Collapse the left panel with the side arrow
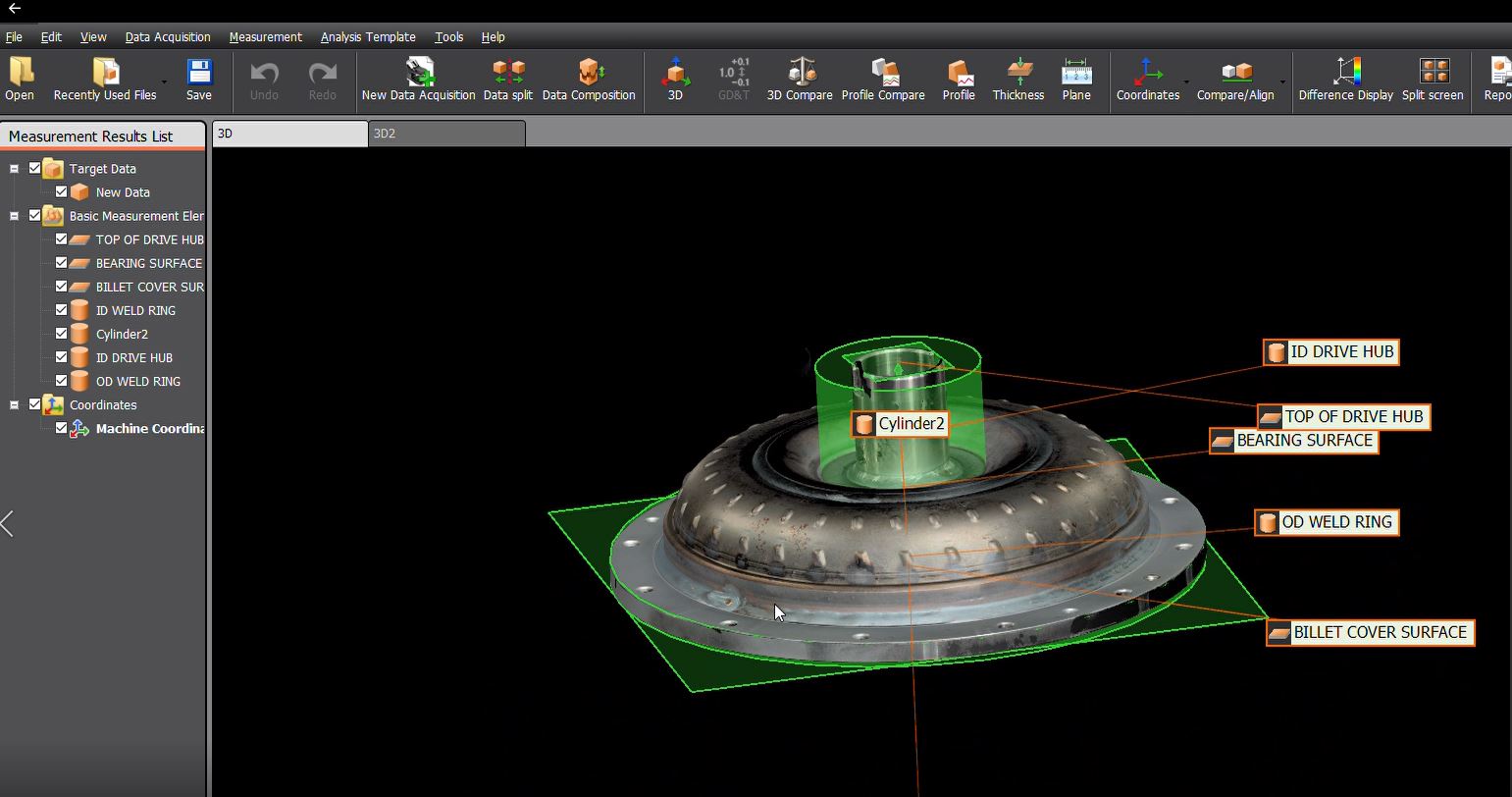This screenshot has height=797, width=1512. [x=7, y=523]
